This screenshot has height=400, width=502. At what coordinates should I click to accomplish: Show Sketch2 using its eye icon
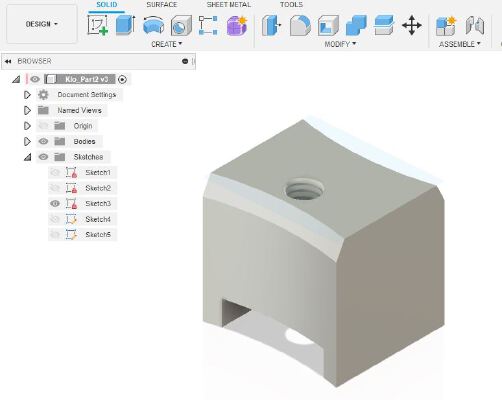click(55, 188)
